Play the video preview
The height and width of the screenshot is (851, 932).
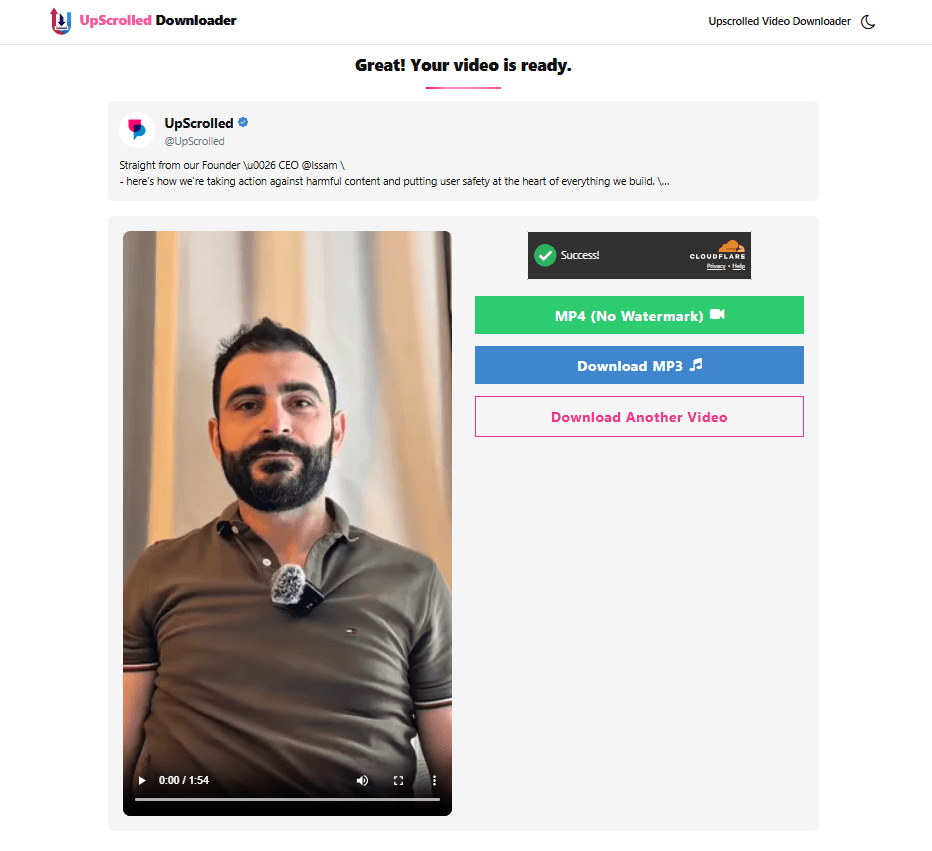click(x=142, y=780)
